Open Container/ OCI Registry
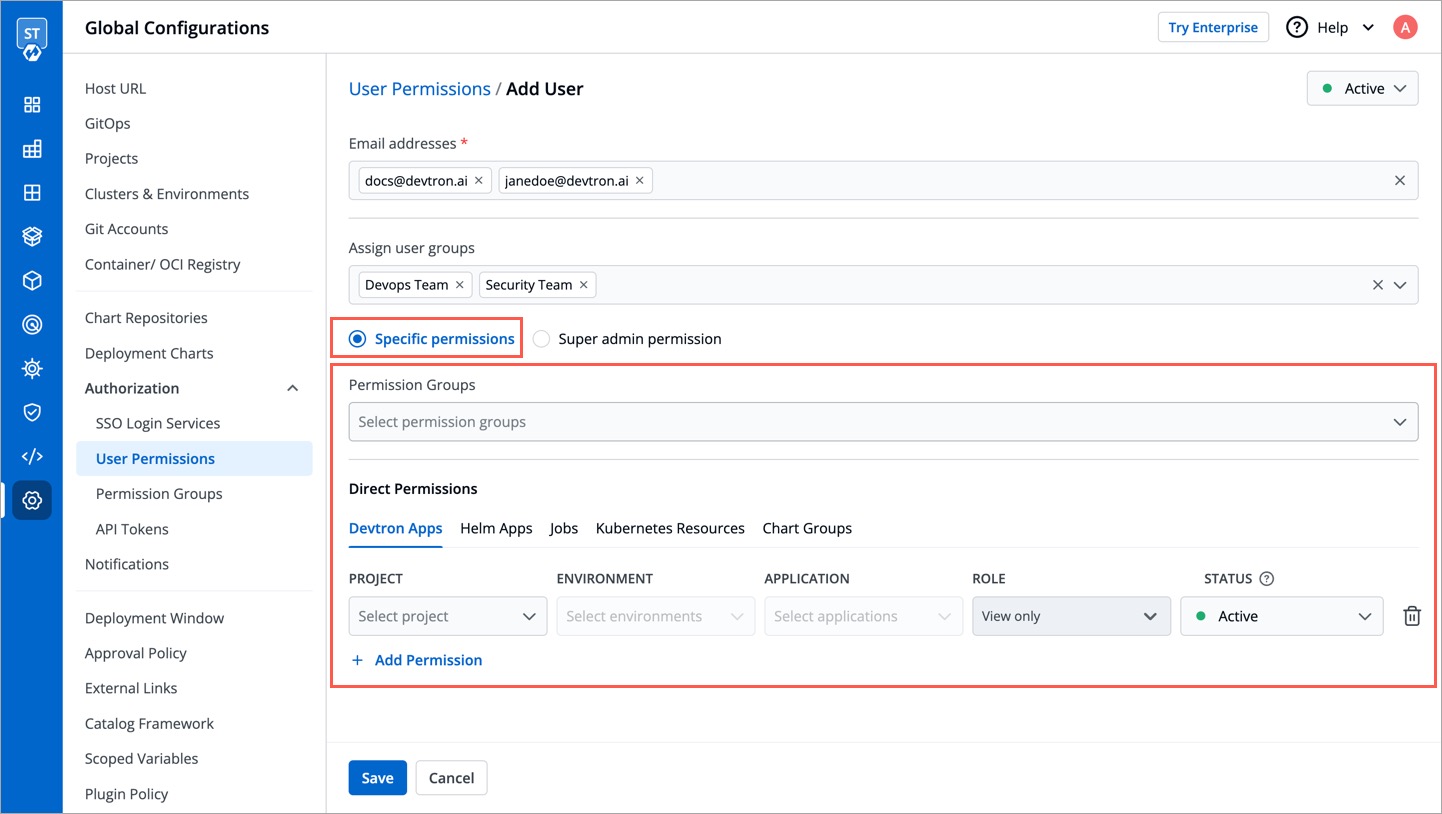Viewport: 1442px width, 814px height. pos(162,264)
